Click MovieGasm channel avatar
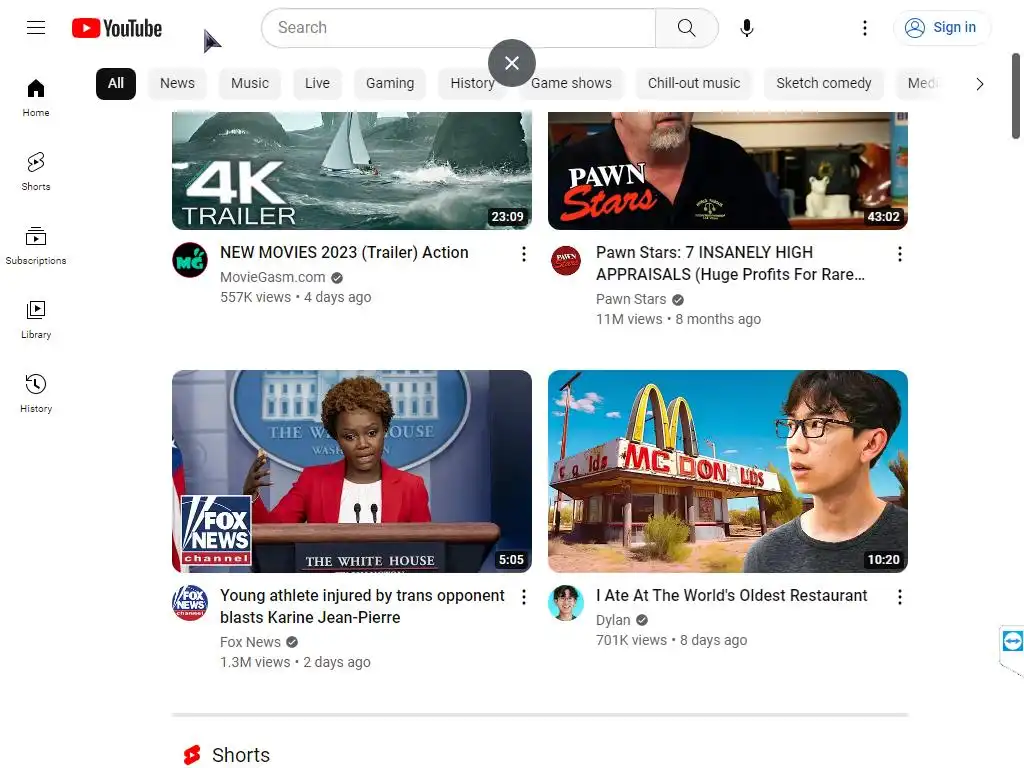The width and height of the screenshot is (1024, 768). [190, 260]
